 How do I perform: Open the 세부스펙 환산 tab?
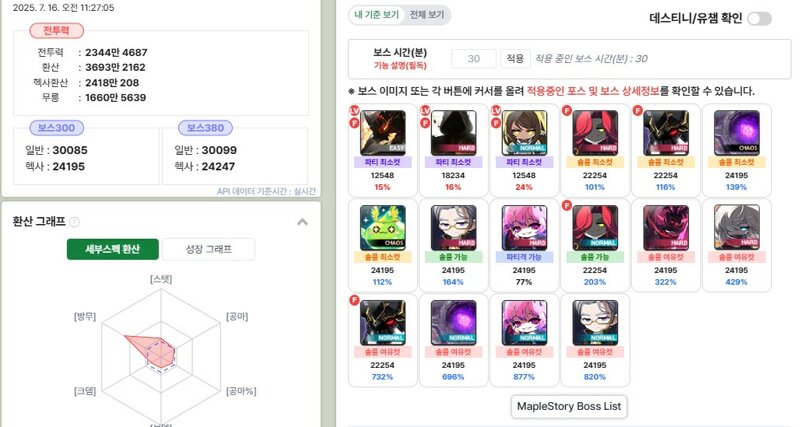tap(113, 249)
